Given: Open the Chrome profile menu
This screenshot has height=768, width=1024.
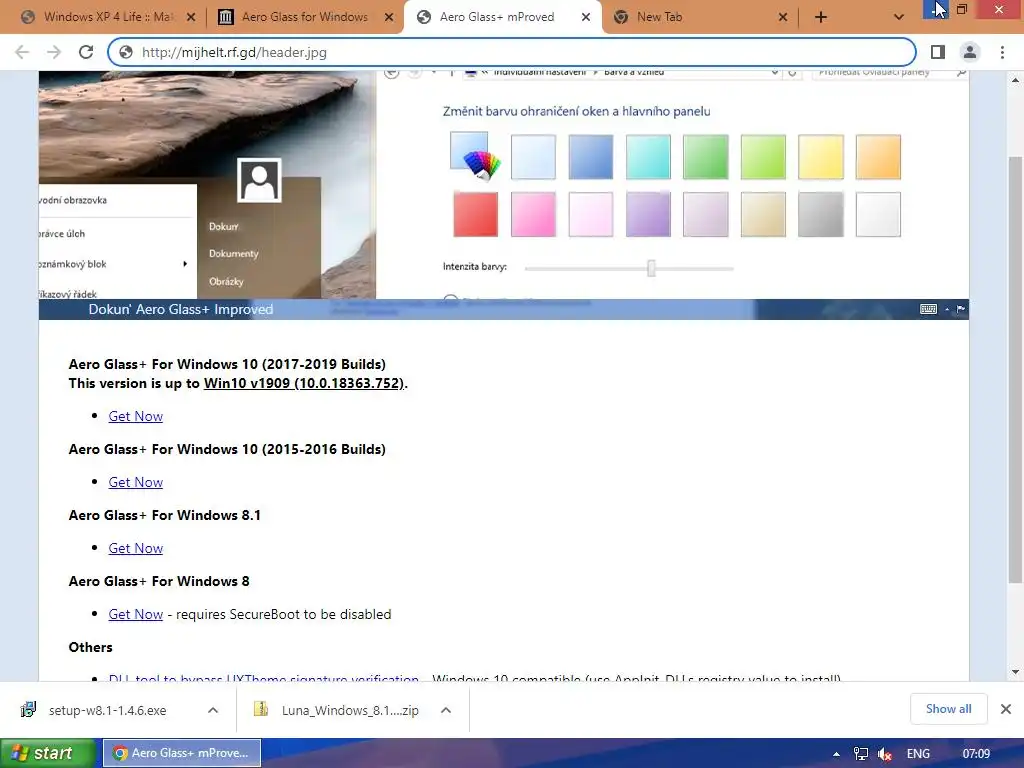Looking at the screenshot, I should pos(970,52).
